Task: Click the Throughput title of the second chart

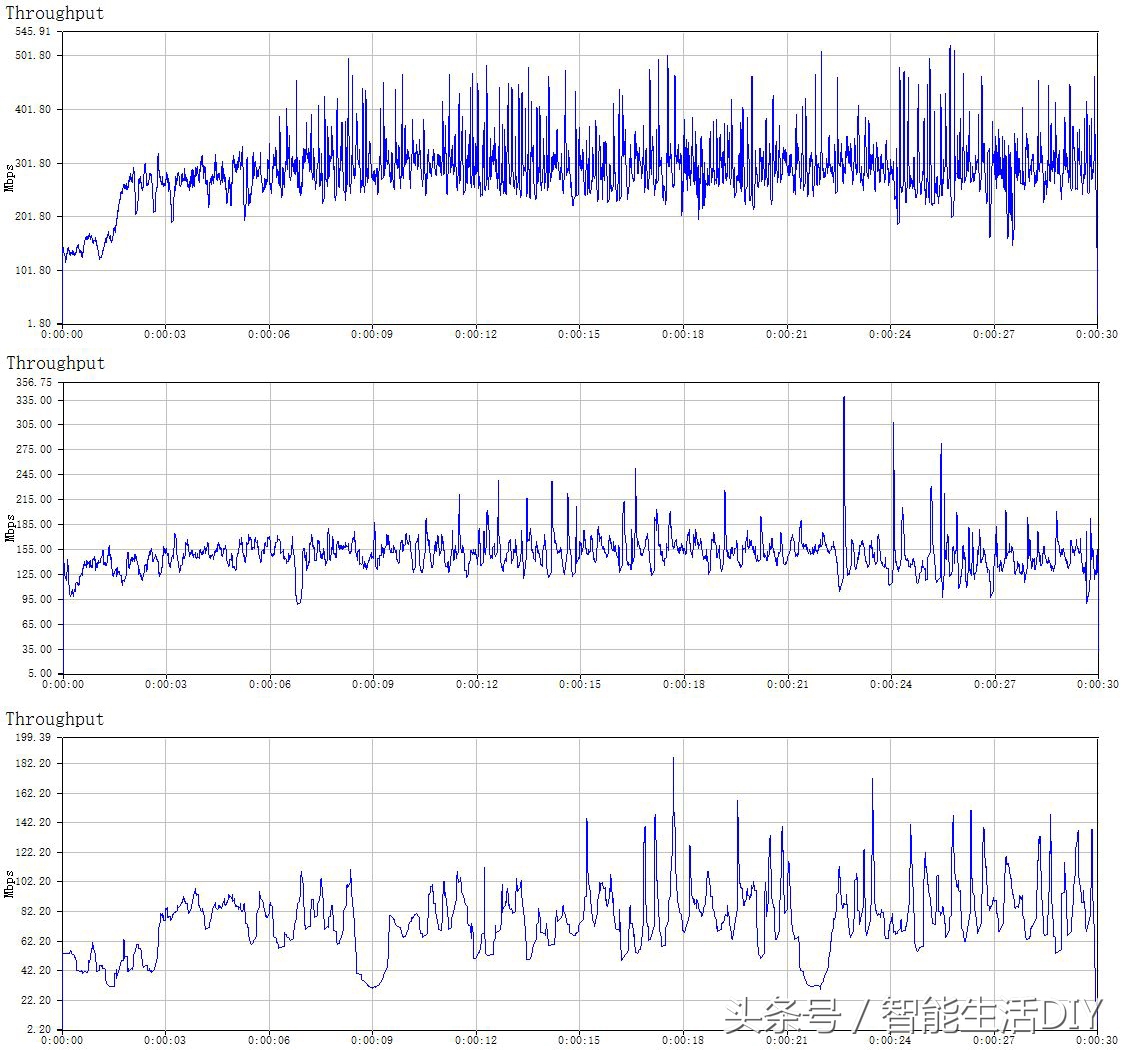Action: [x=55, y=362]
